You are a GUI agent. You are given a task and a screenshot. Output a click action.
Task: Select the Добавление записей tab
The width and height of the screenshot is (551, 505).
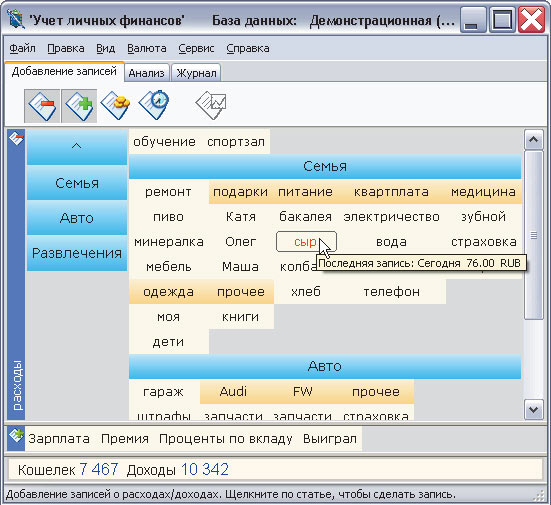click(x=64, y=72)
